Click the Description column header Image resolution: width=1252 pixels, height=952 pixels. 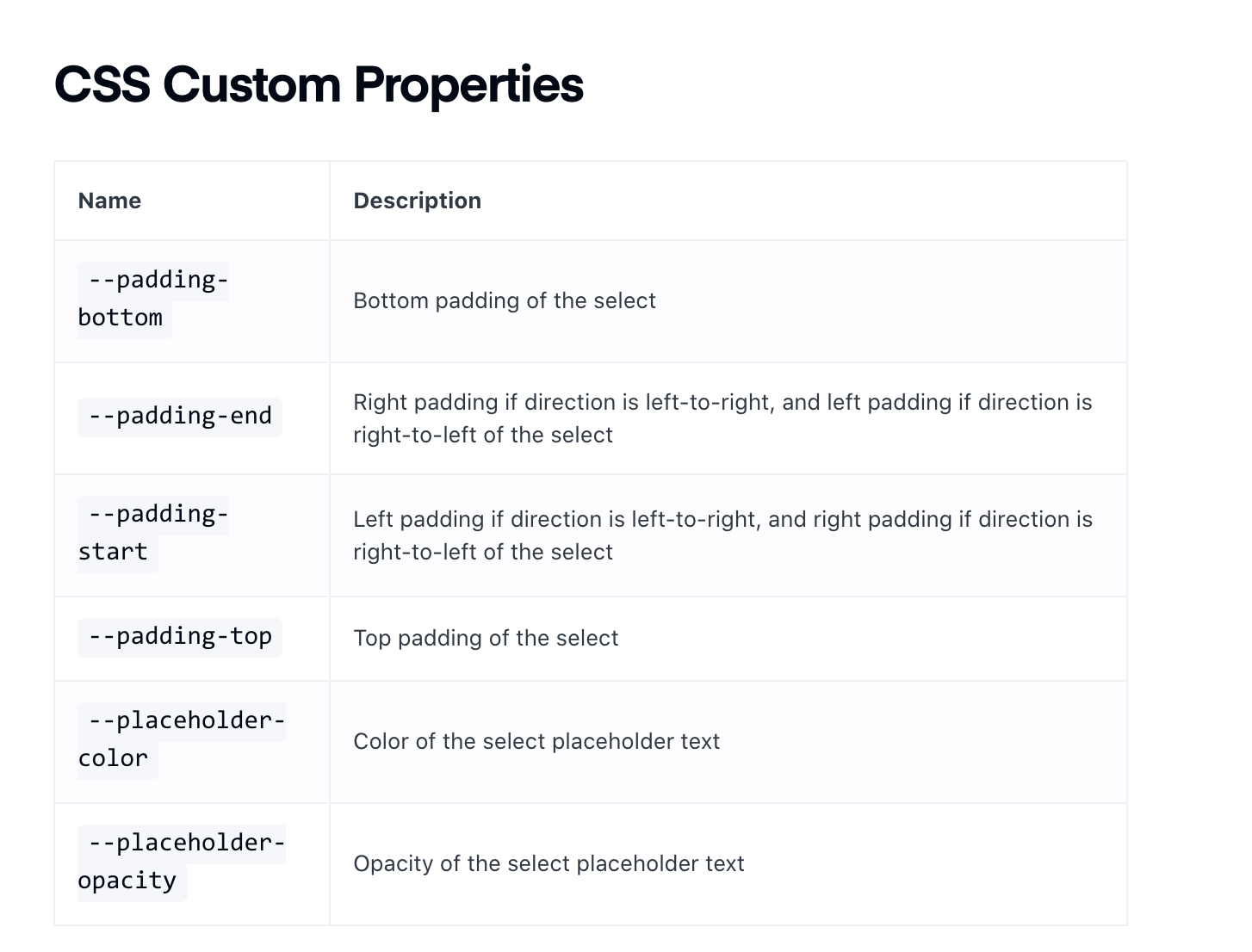(418, 201)
